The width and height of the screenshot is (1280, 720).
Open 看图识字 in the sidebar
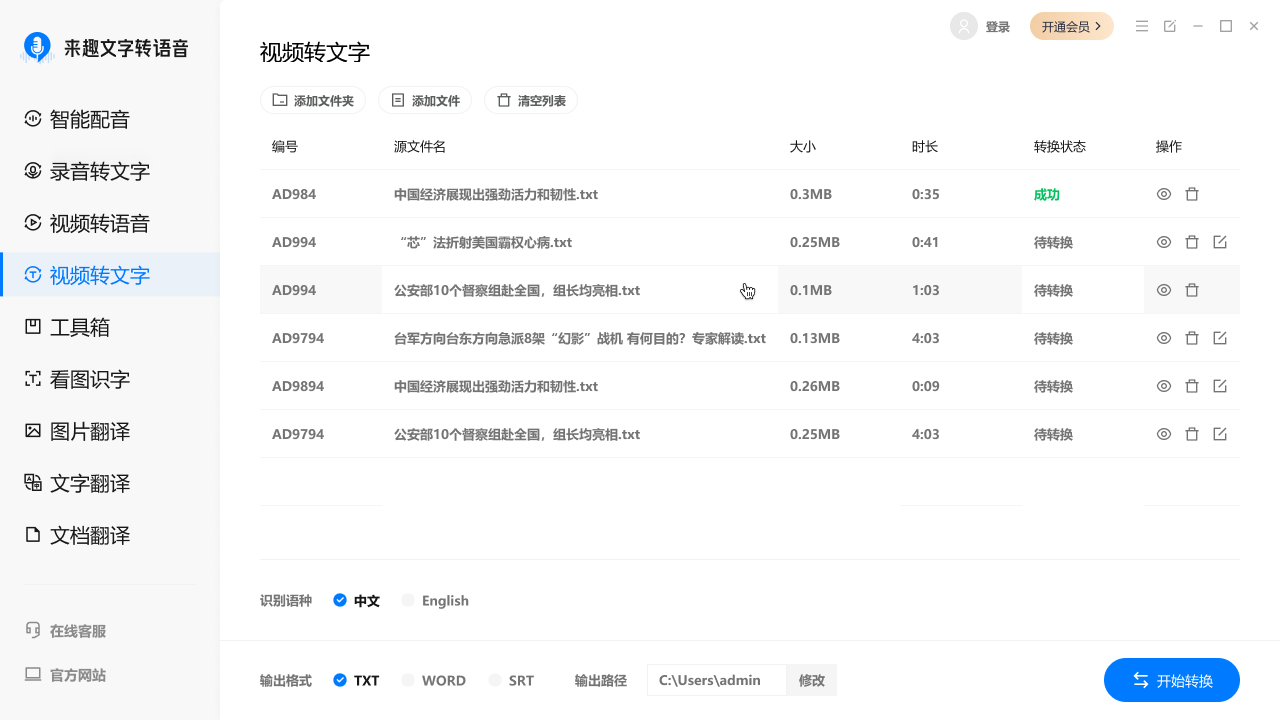tap(110, 380)
